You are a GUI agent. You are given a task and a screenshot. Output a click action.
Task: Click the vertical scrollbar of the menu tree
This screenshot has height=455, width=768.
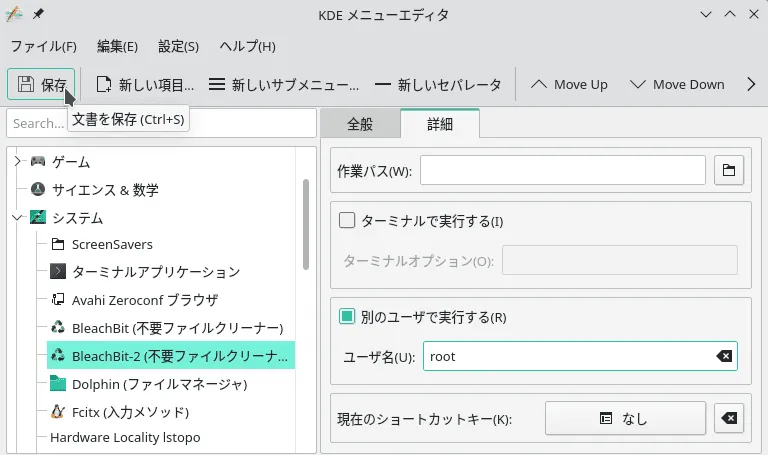[306, 225]
